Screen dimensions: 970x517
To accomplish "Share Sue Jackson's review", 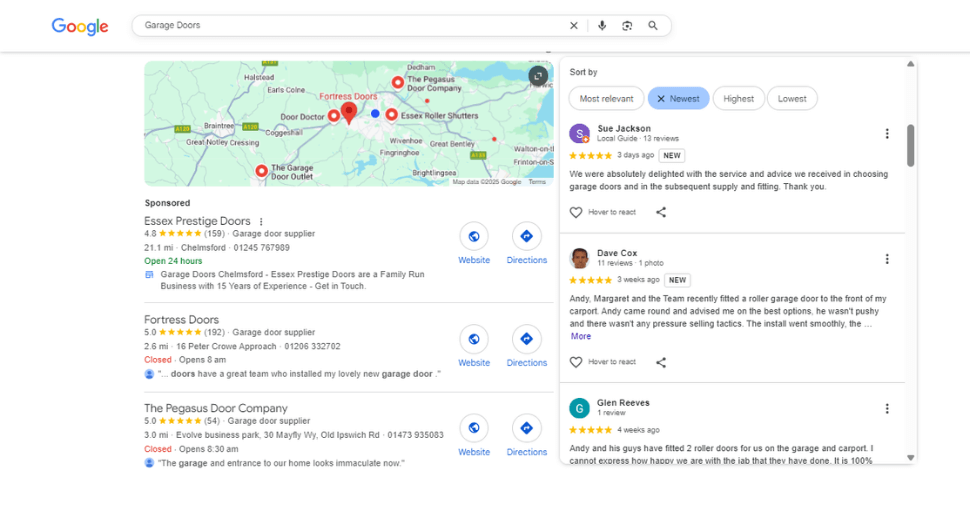I will coord(661,212).
